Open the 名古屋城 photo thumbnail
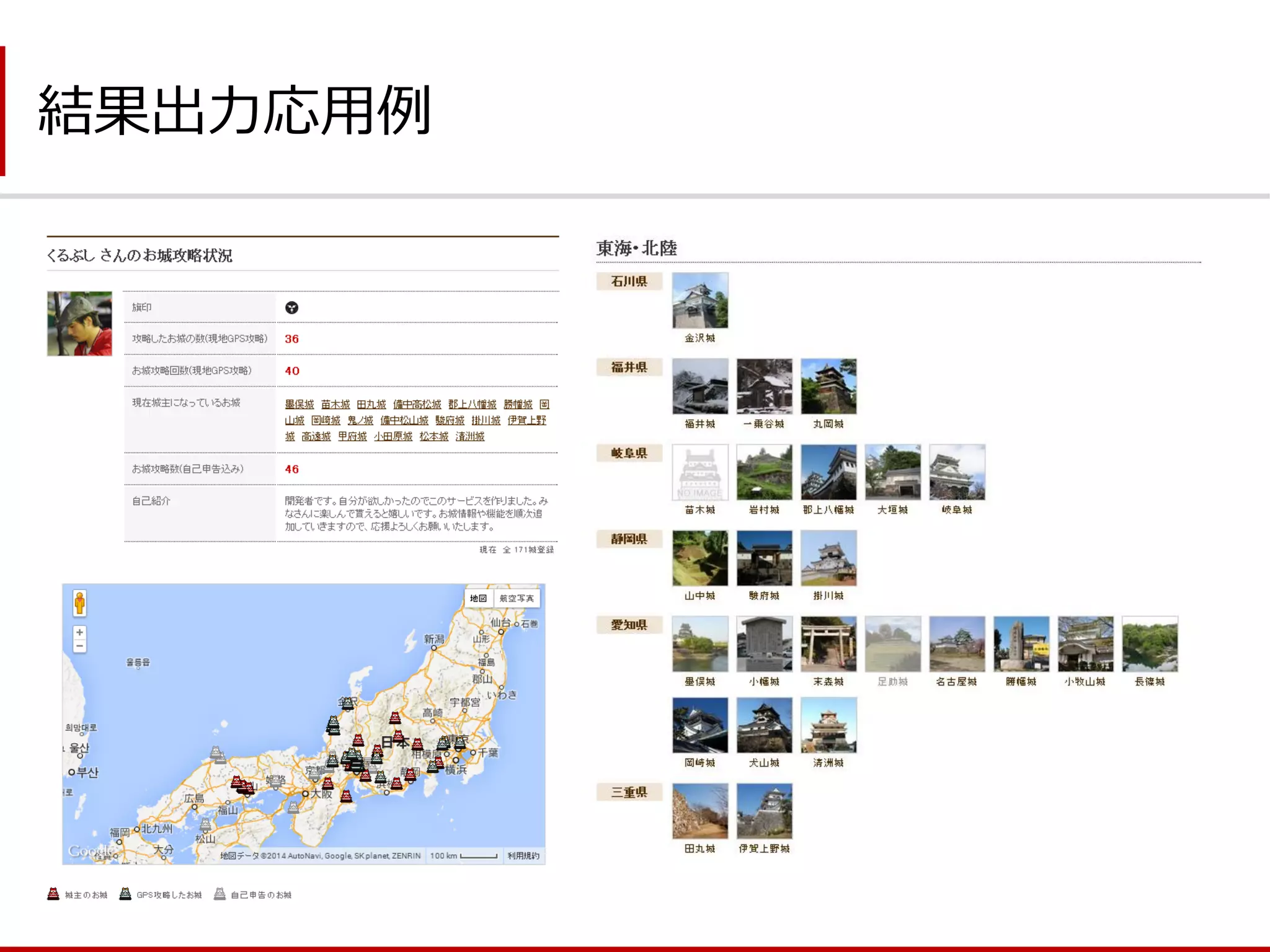The height and width of the screenshot is (952, 1270). (957, 644)
